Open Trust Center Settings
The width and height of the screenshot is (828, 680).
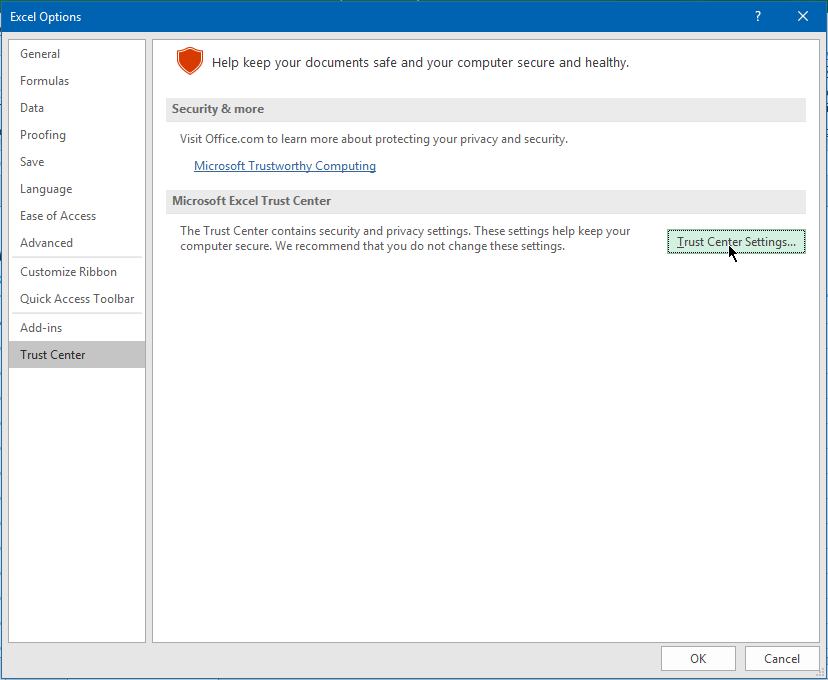pyautogui.click(x=736, y=242)
